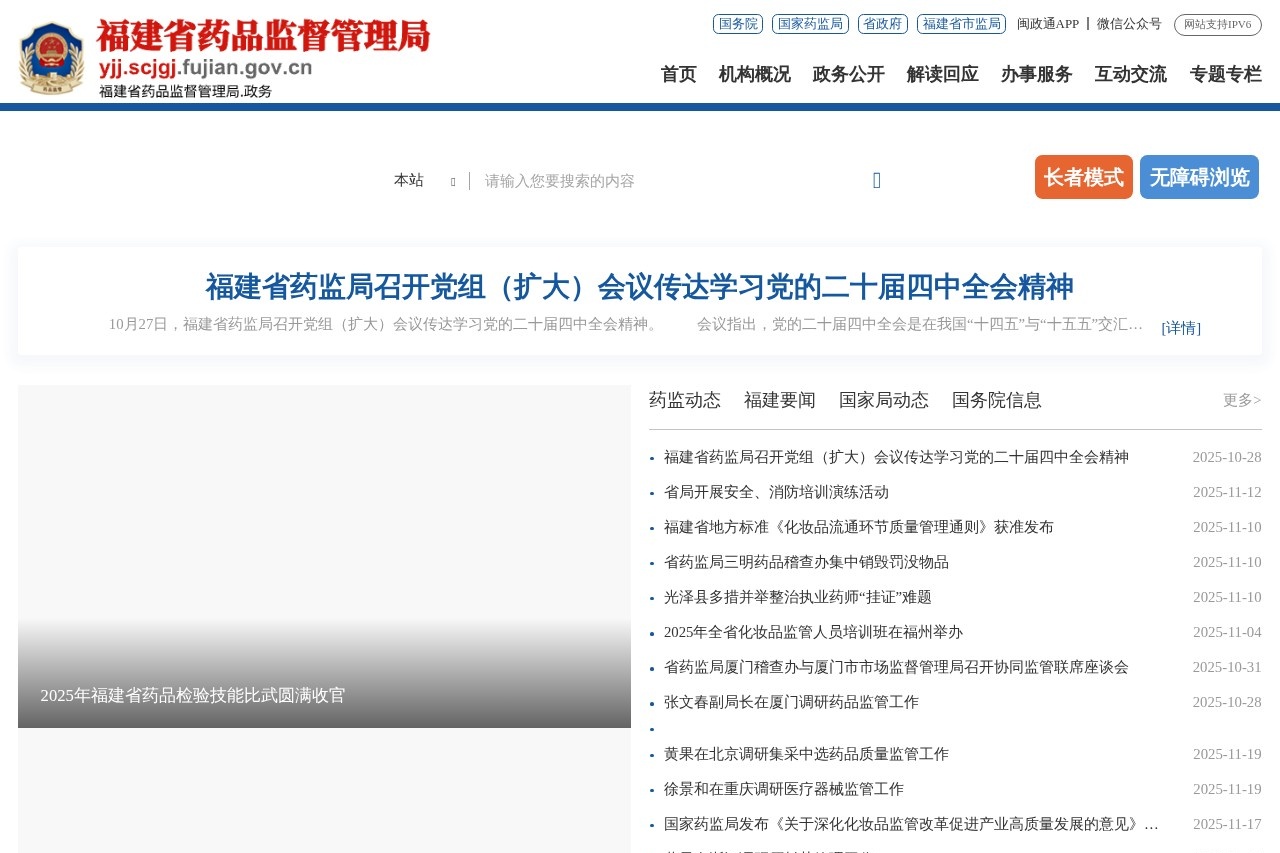The width and height of the screenshot is (1280, 853).
Task: Open news 《化妆品流通环节质量管理通则》获准发布
Action: [859, 527]
